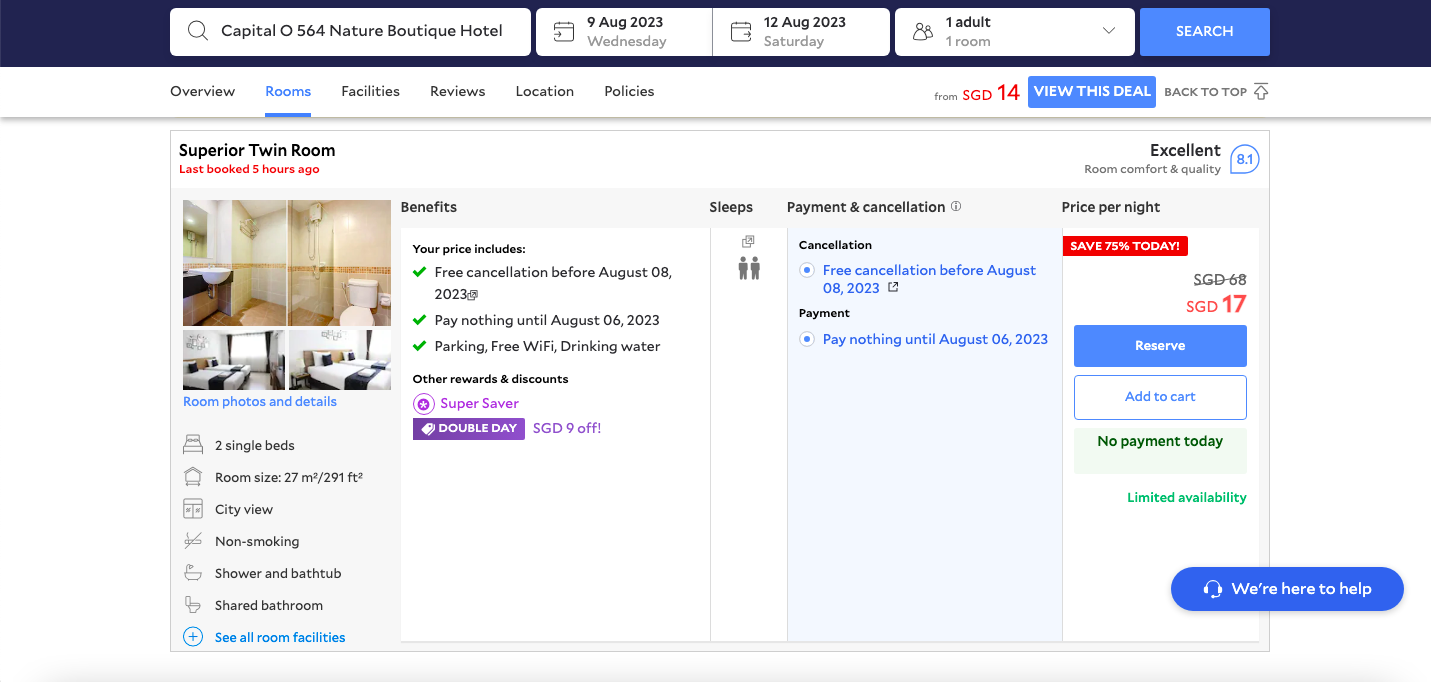Click the info icon beside Payment & cancellation
This screenshot has height=682, width=1431.
(x=956, y=207)
